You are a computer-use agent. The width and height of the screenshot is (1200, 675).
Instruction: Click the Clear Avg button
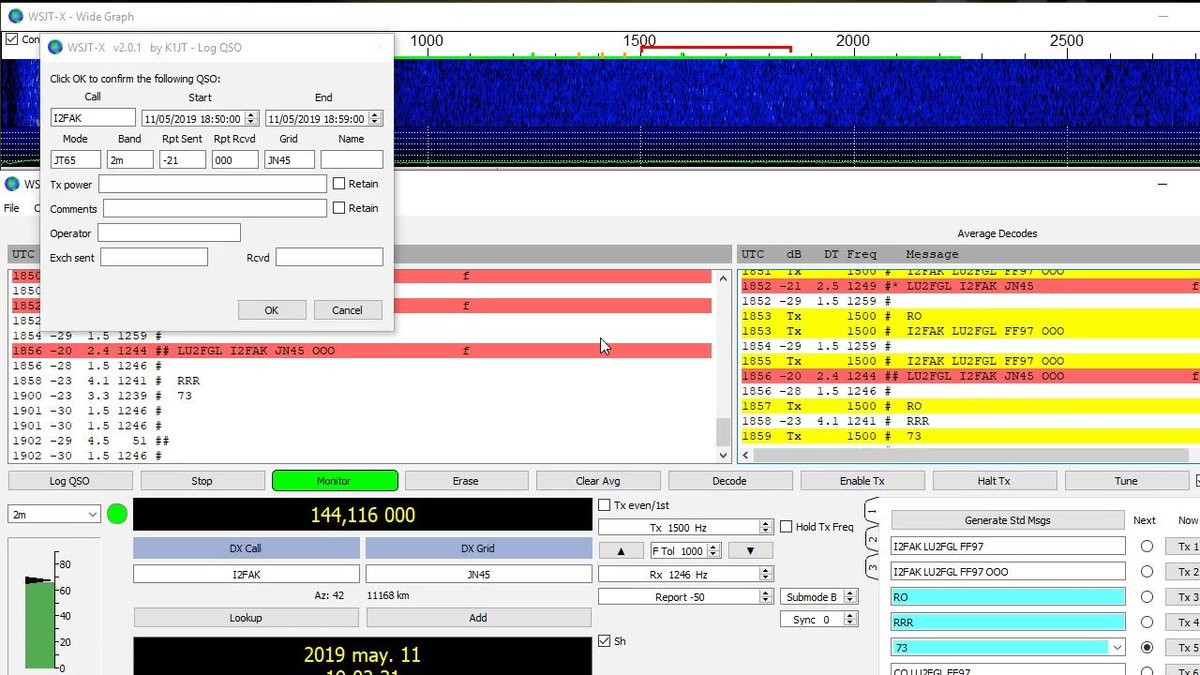(598, 481)
